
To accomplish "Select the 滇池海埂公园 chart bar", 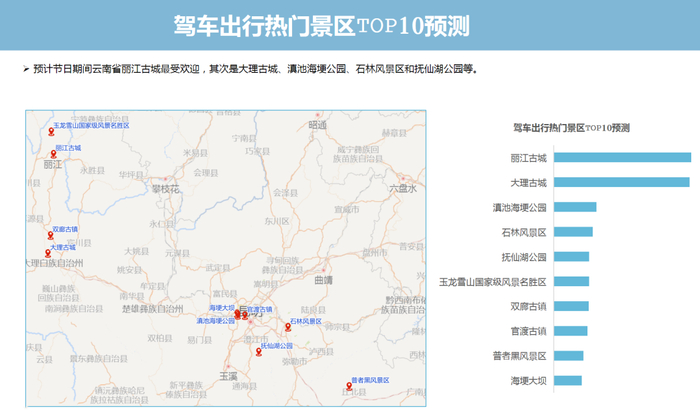I will point(575,207).
